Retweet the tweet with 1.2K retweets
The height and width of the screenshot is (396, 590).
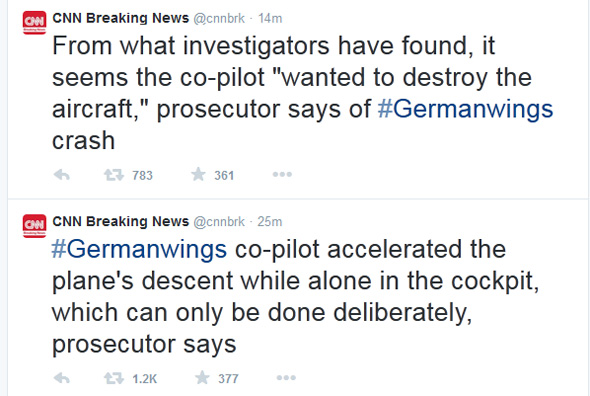114,378
